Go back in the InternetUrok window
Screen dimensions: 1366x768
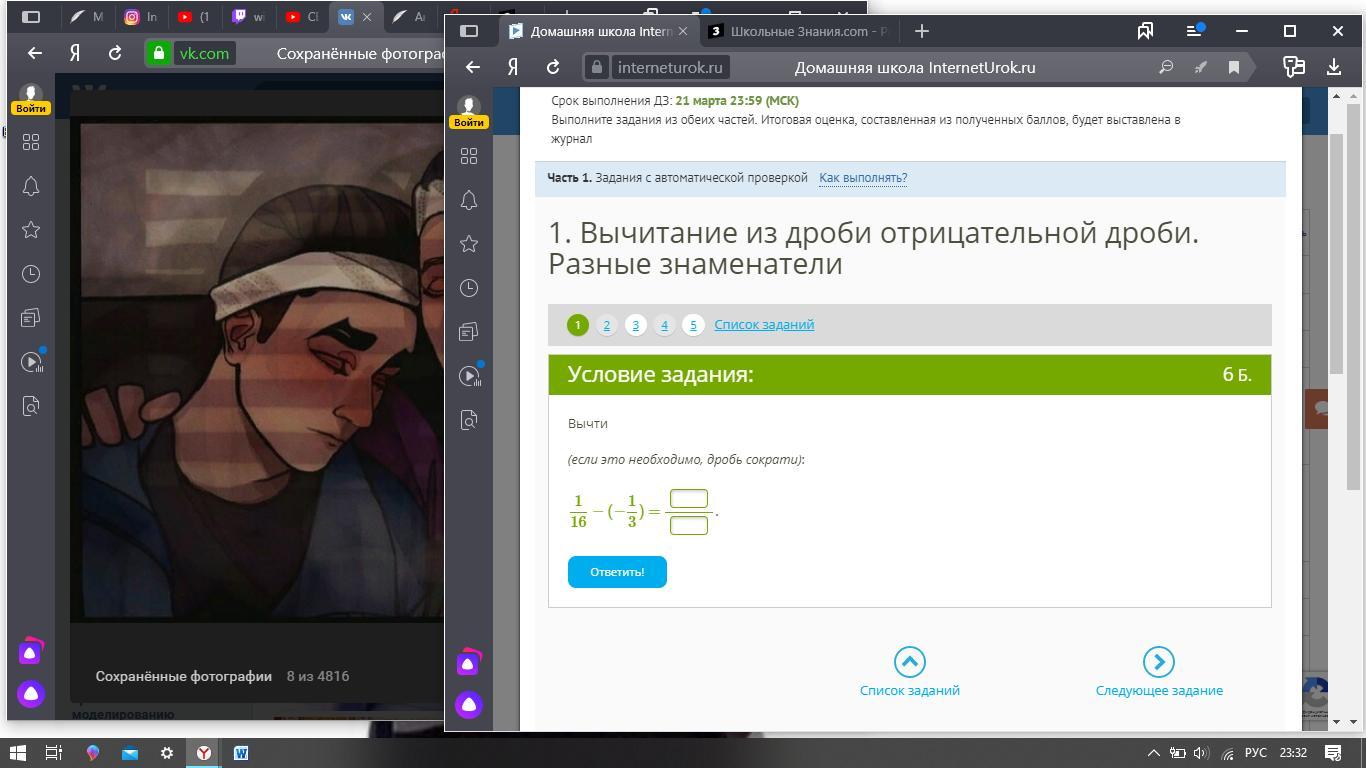click(473, 67)
